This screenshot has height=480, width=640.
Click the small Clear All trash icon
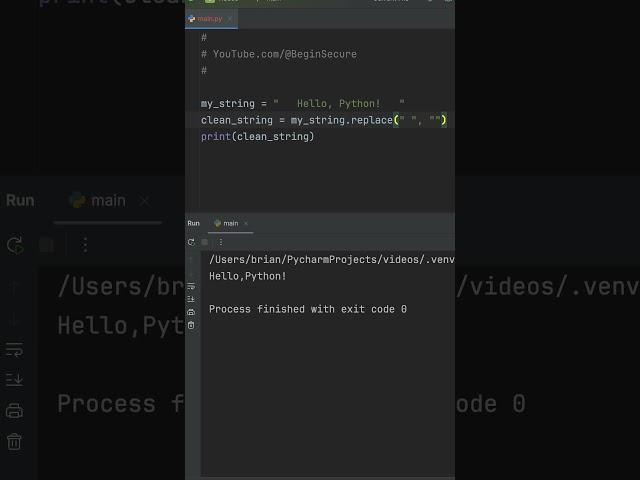191,325
